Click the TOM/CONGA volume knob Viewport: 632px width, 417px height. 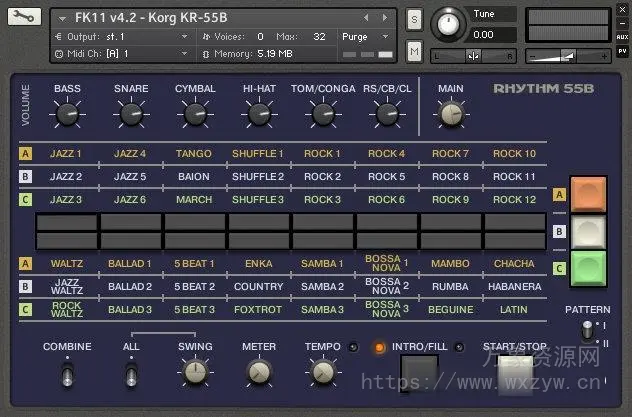coord(323,114)
